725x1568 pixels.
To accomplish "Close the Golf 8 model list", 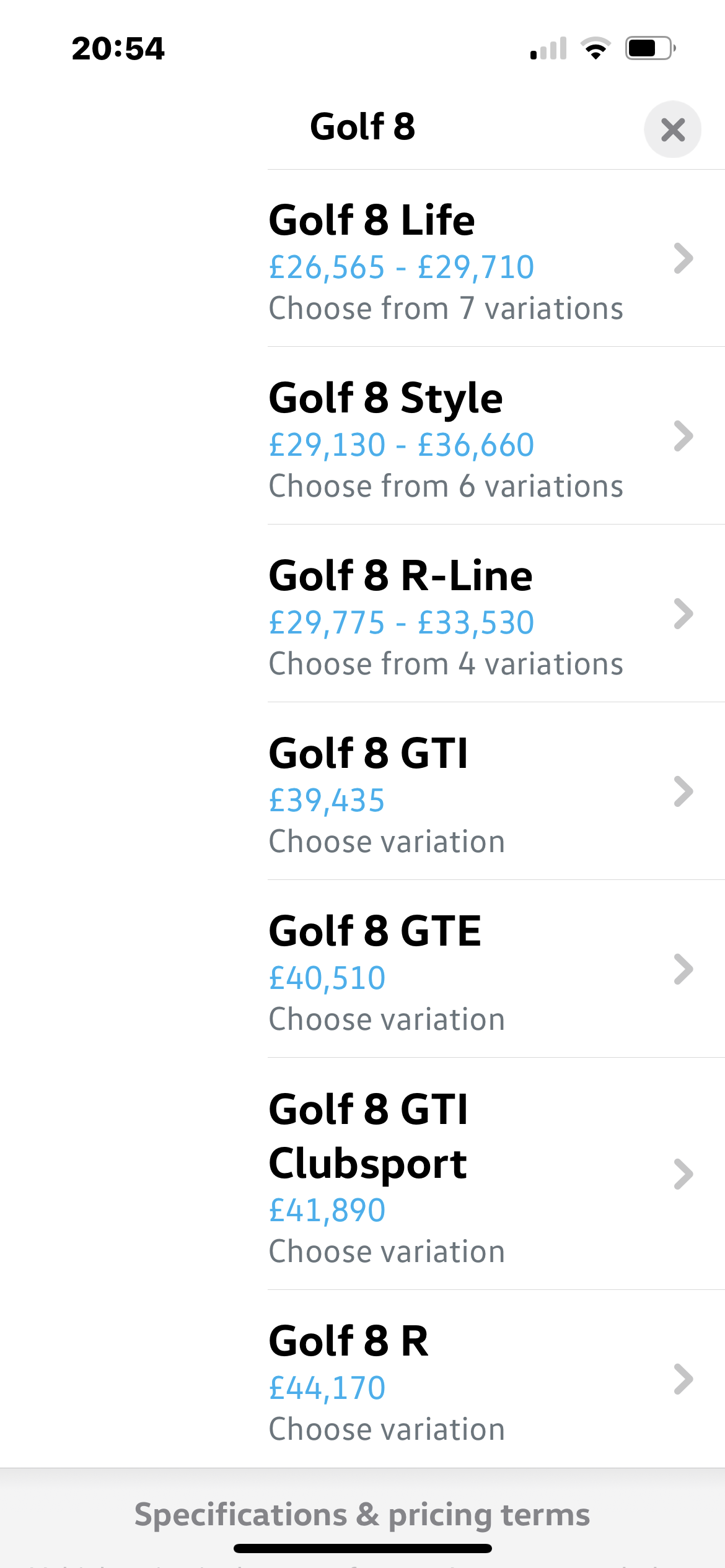I will point(672,129).
